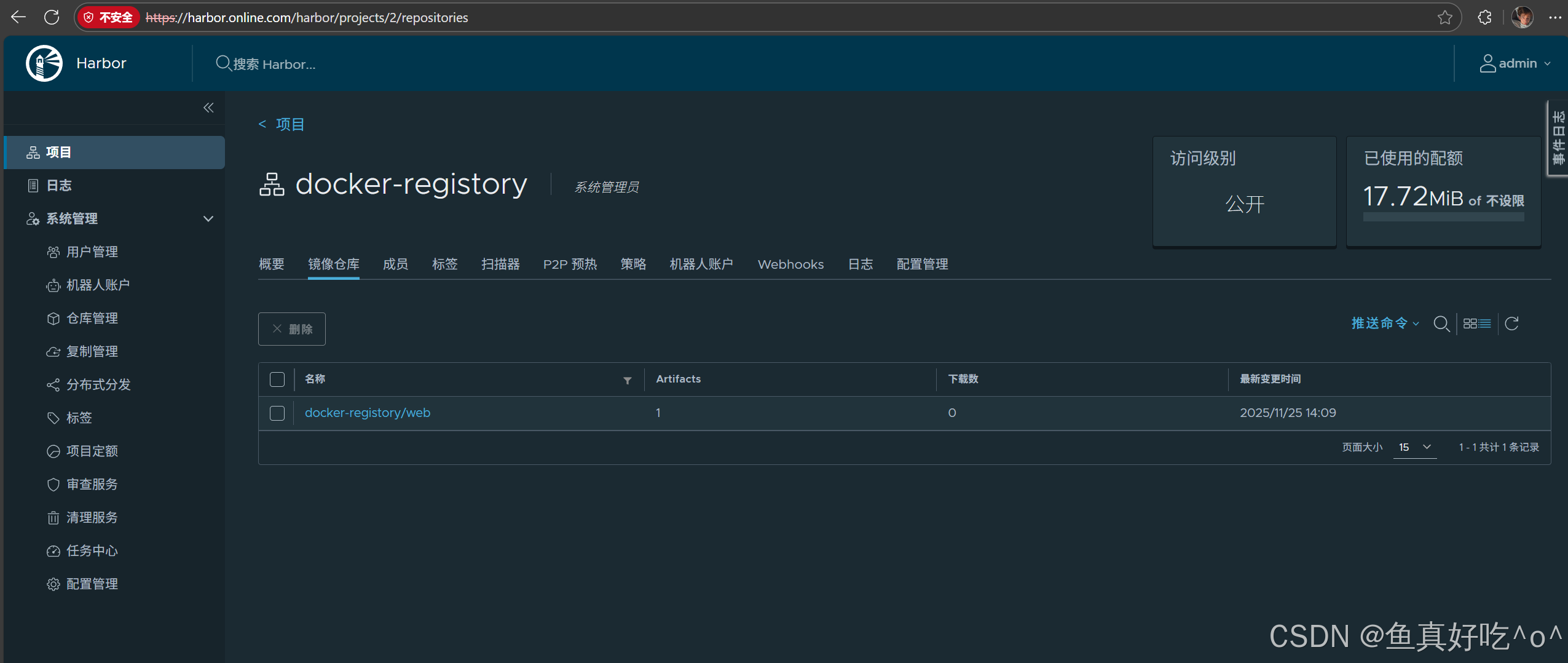Screen dimensions: 1568x663
Task: Search repositories with the magnifier icon
Action: click(x=1441, y=324)
